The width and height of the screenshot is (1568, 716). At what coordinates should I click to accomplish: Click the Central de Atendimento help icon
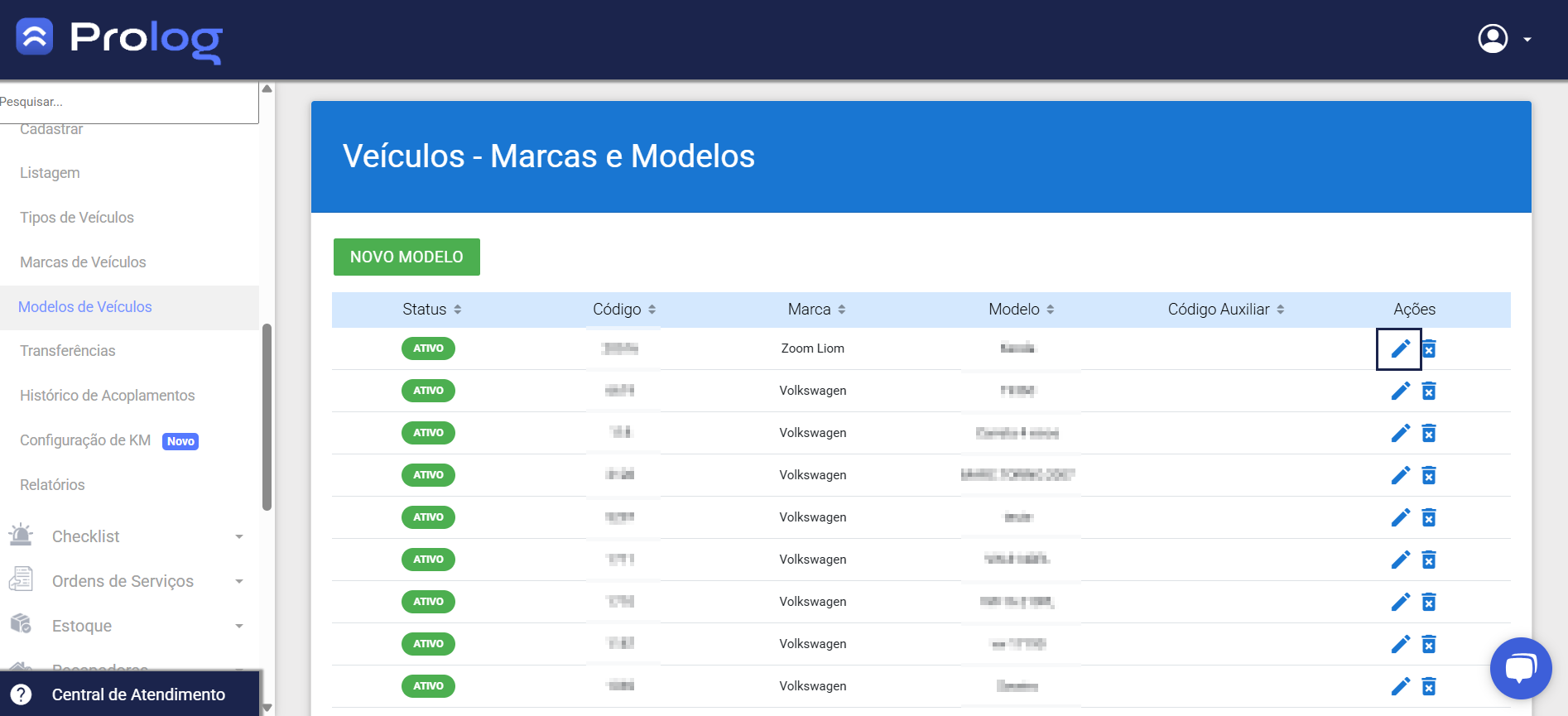22,694
